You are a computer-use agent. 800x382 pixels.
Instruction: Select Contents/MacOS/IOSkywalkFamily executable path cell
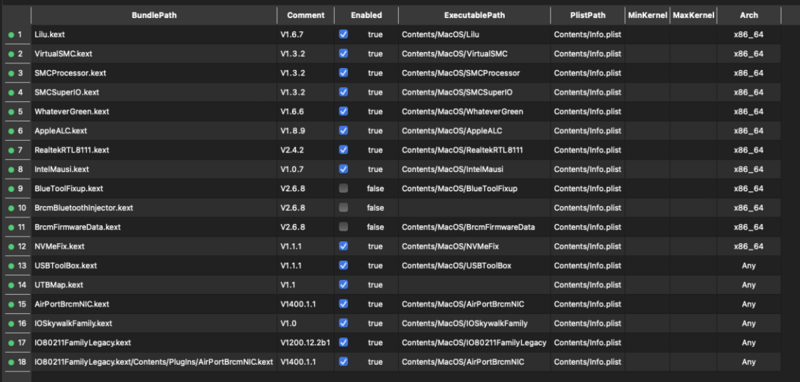pos(474,323)
